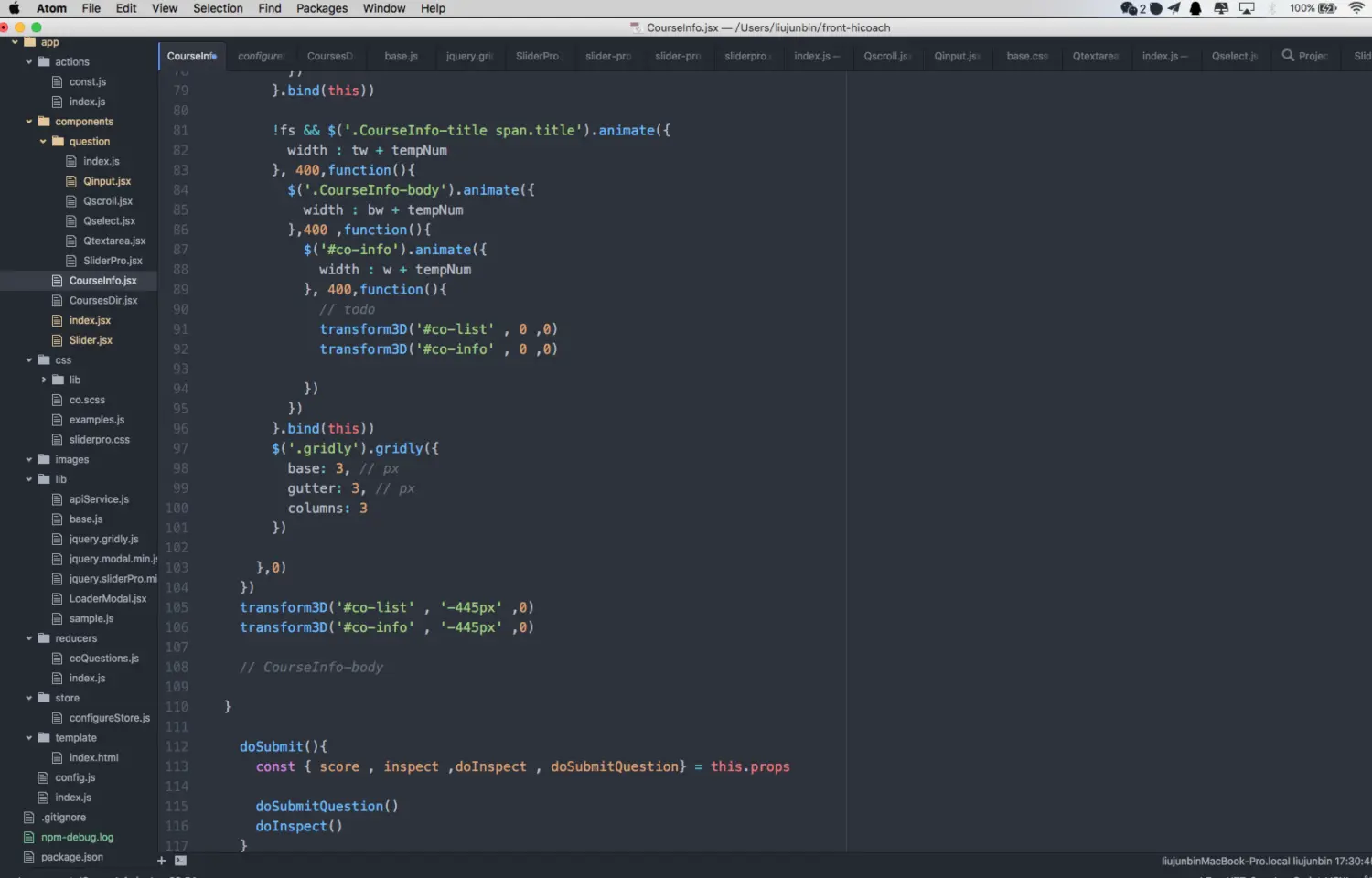Click the file icon beside configureStore.js
The image size is (1372, 878).
click(x=58, y=718)
